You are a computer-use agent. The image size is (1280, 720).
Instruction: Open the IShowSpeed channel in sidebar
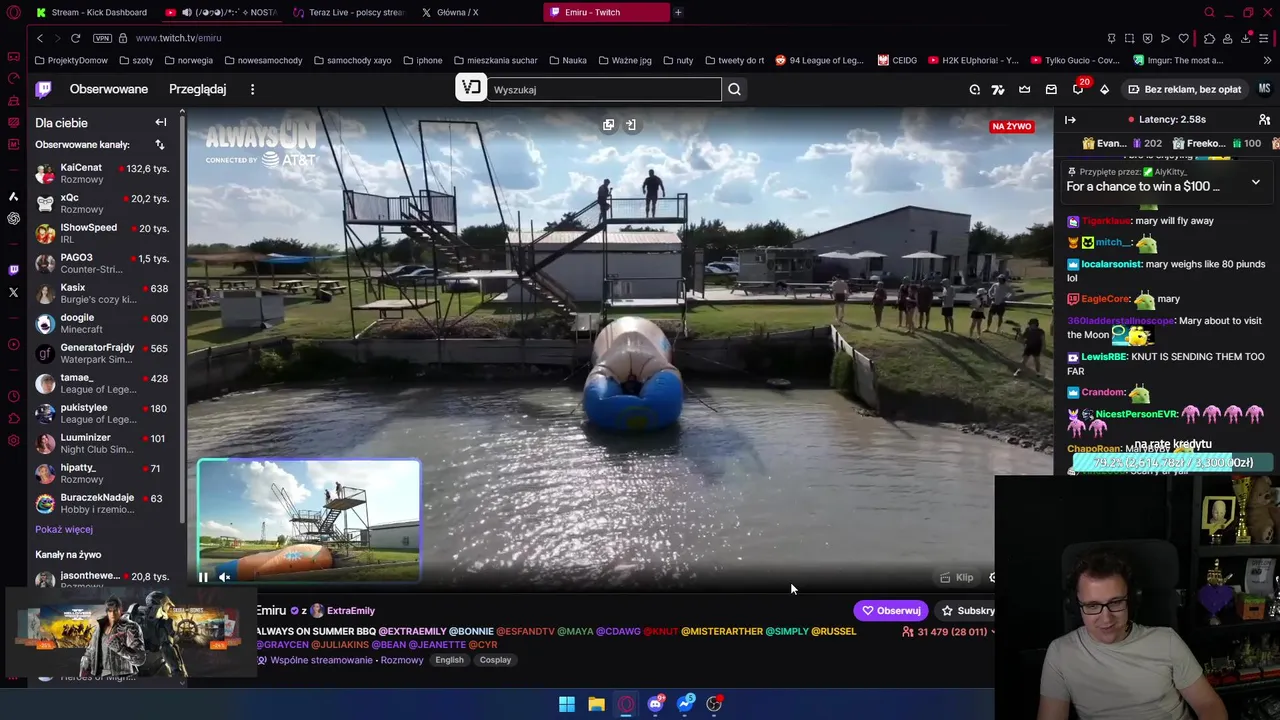pos(104,234)
